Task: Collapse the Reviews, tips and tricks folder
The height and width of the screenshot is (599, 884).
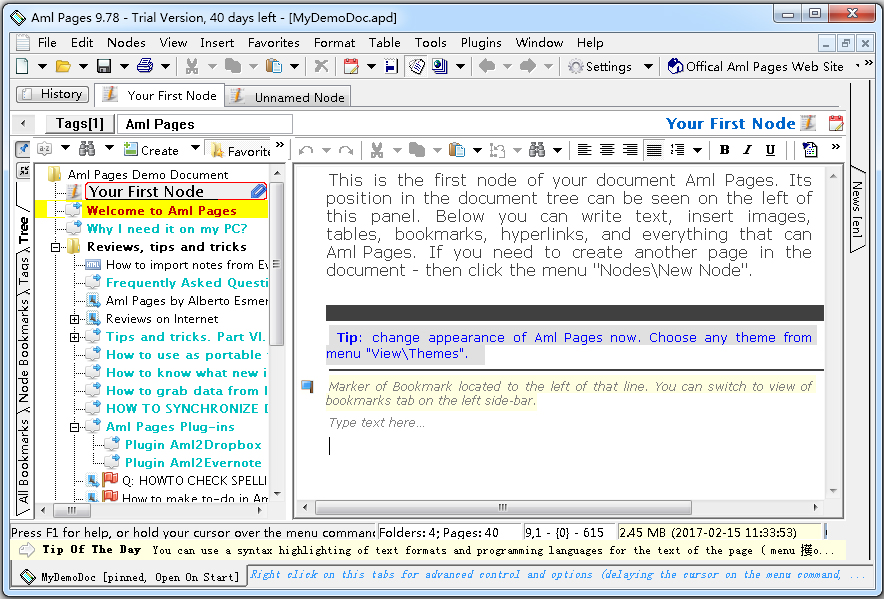Action: [55, 246]
